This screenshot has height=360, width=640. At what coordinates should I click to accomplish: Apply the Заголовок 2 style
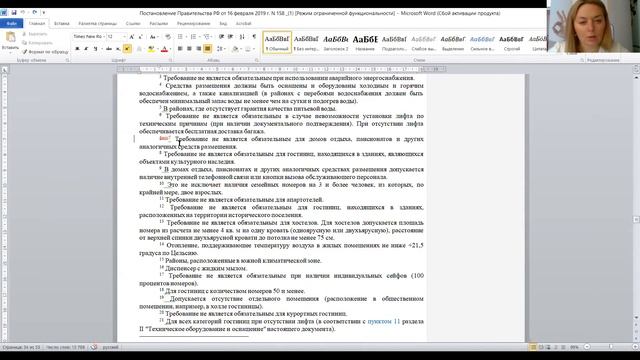(x=336, y=42)
